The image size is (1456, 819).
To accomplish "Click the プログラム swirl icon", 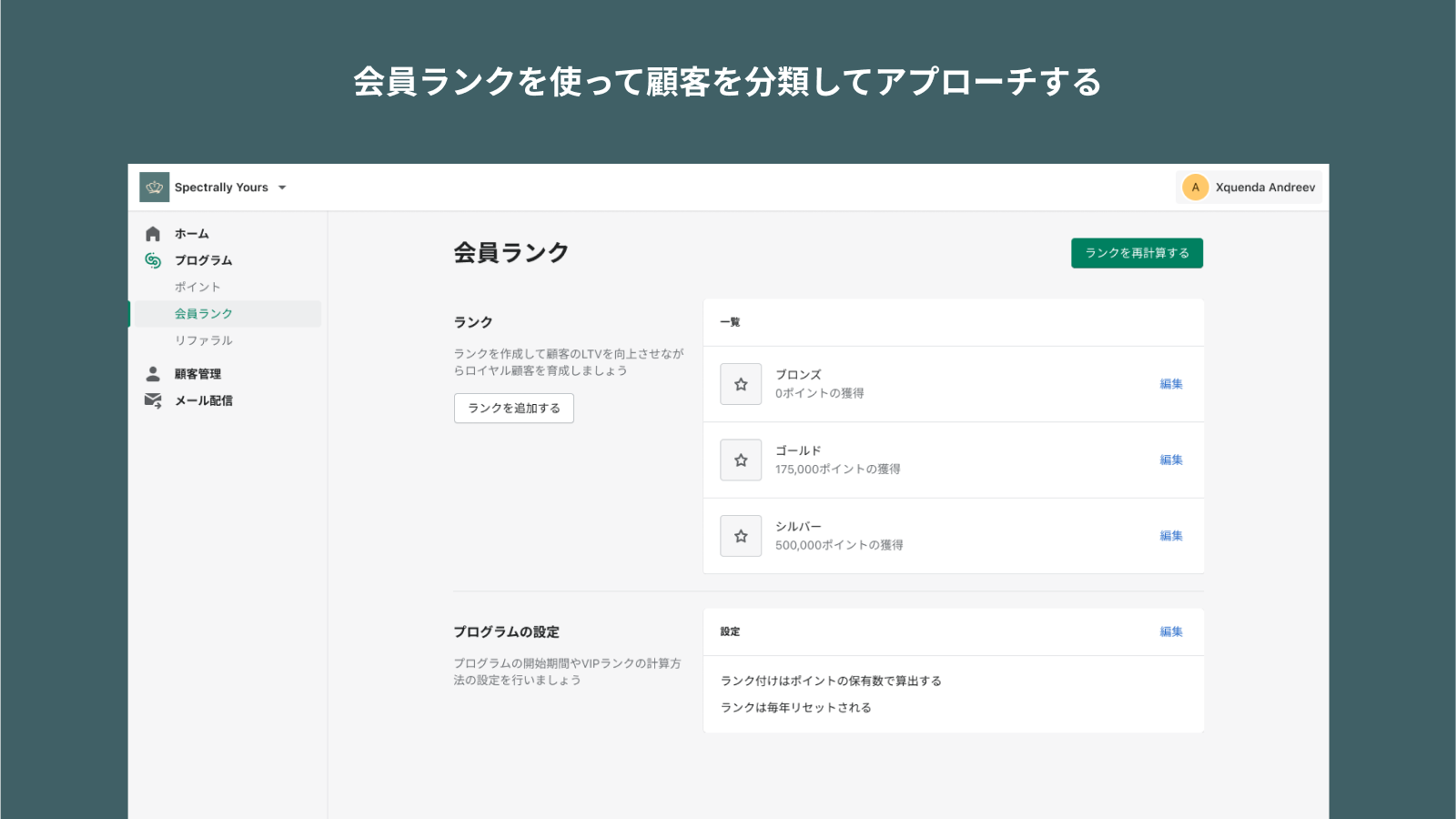I will click(x=153, y=260).
